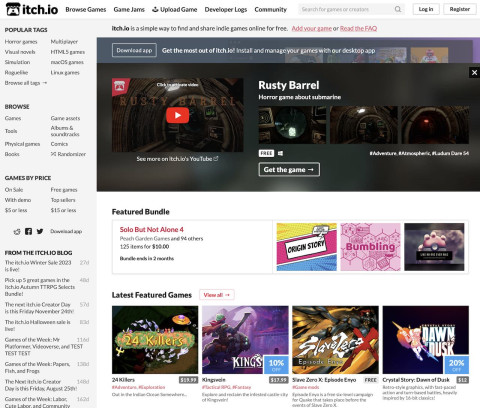This screenshot has width=480, height=408.
Task: Click the Windows platform icon
Action: (x=280, y=153)
